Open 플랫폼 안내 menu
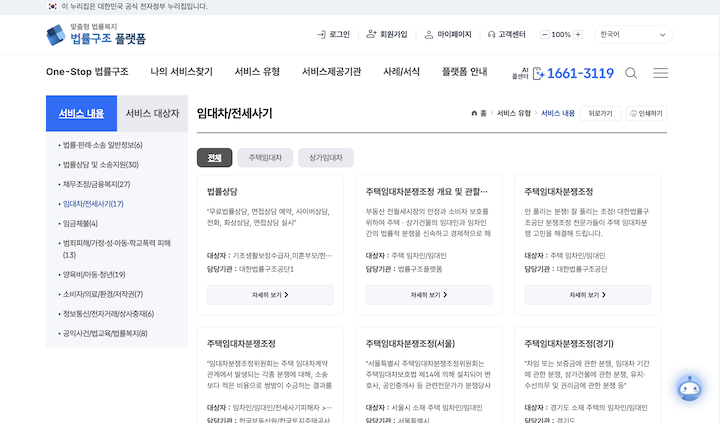Image resolution: width=720 pixels, height=423 pixels. 464,72
